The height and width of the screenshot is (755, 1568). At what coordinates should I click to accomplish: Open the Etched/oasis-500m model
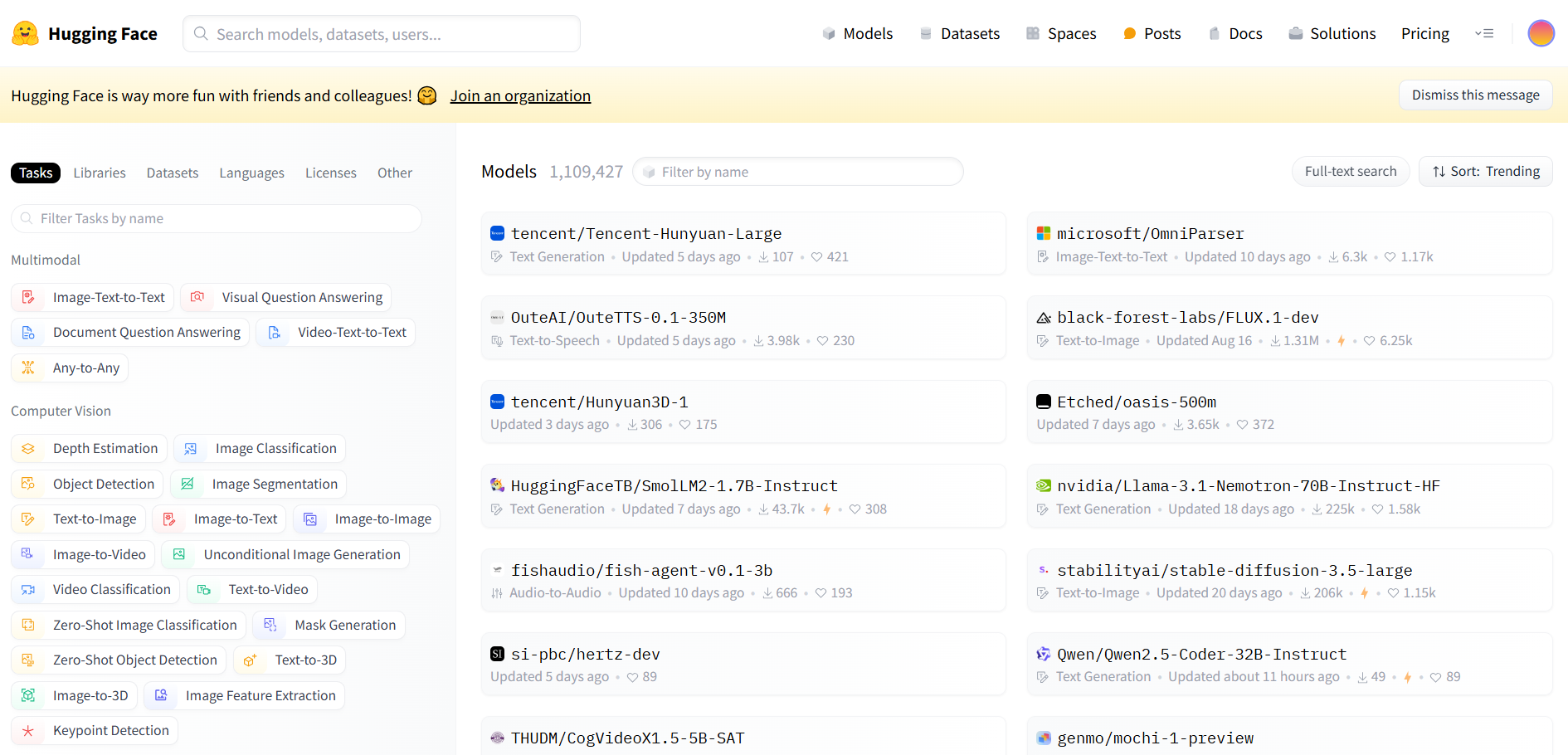pos(1290,412)
